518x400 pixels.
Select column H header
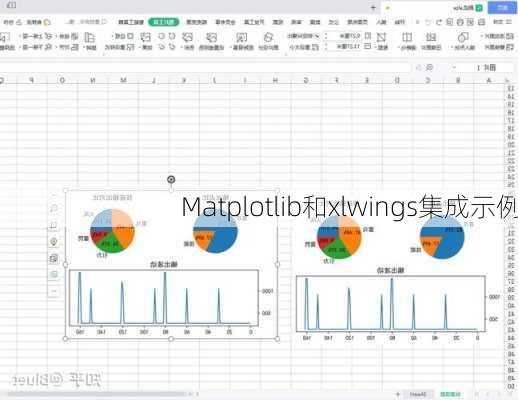(275, 80)
